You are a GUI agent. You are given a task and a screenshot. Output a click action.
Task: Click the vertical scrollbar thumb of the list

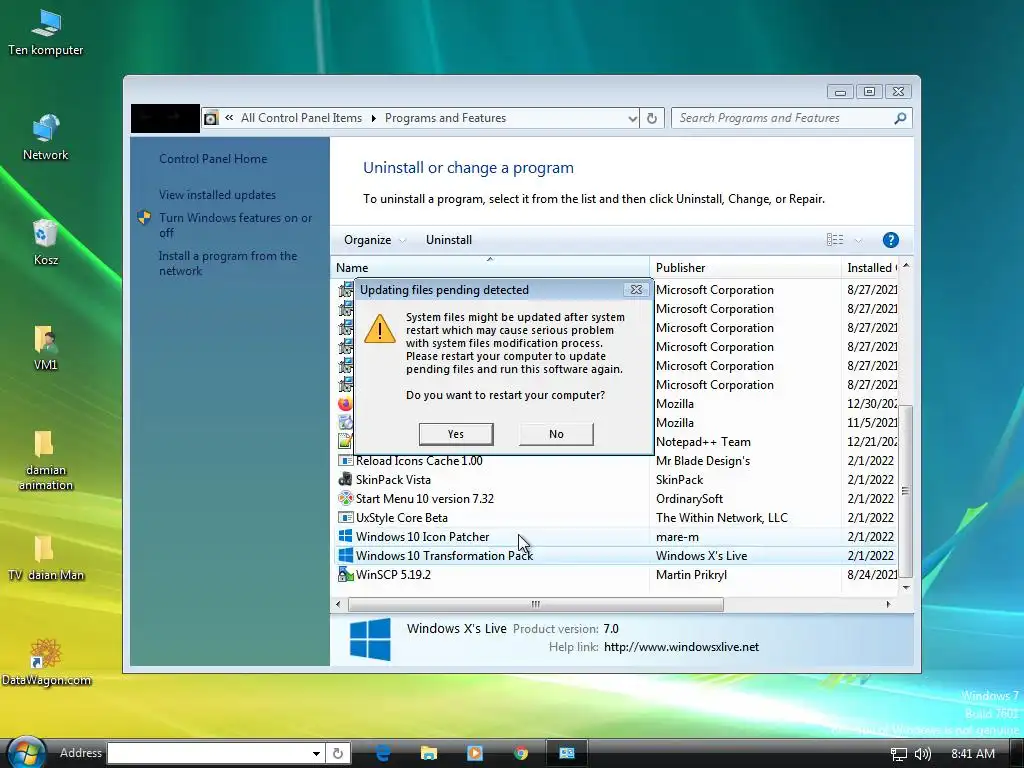tap(905, 491)
